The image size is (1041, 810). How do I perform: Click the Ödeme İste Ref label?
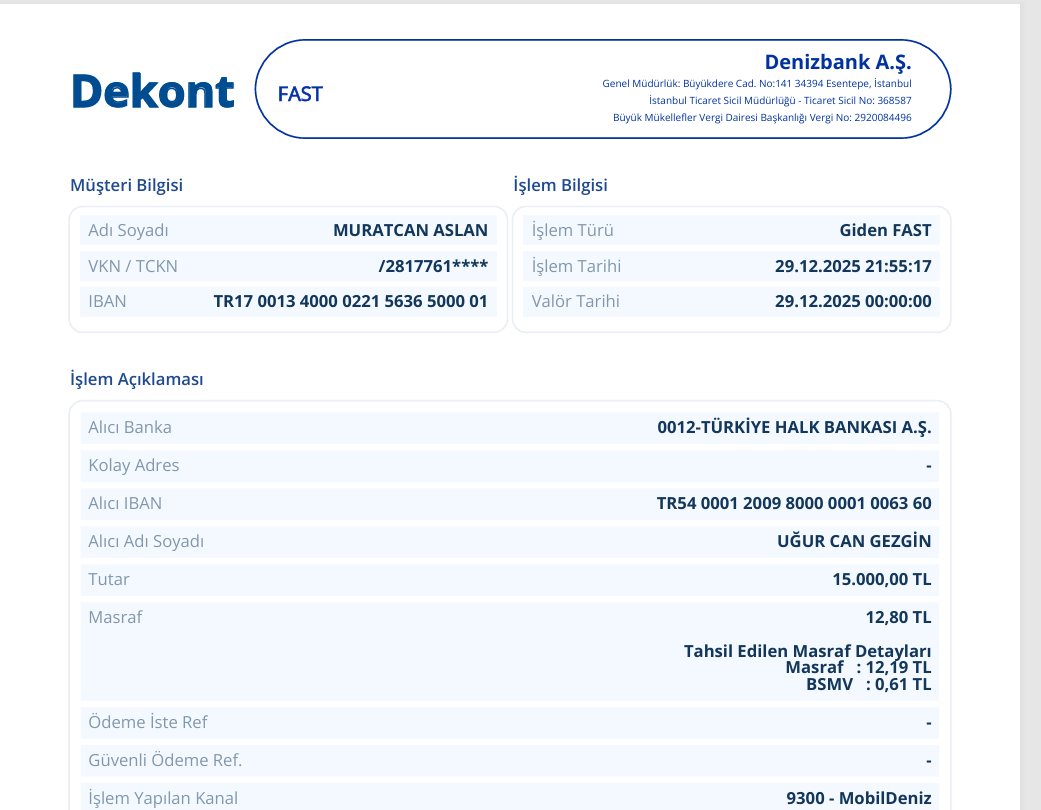pyautogui.click(x=147, y=722)
